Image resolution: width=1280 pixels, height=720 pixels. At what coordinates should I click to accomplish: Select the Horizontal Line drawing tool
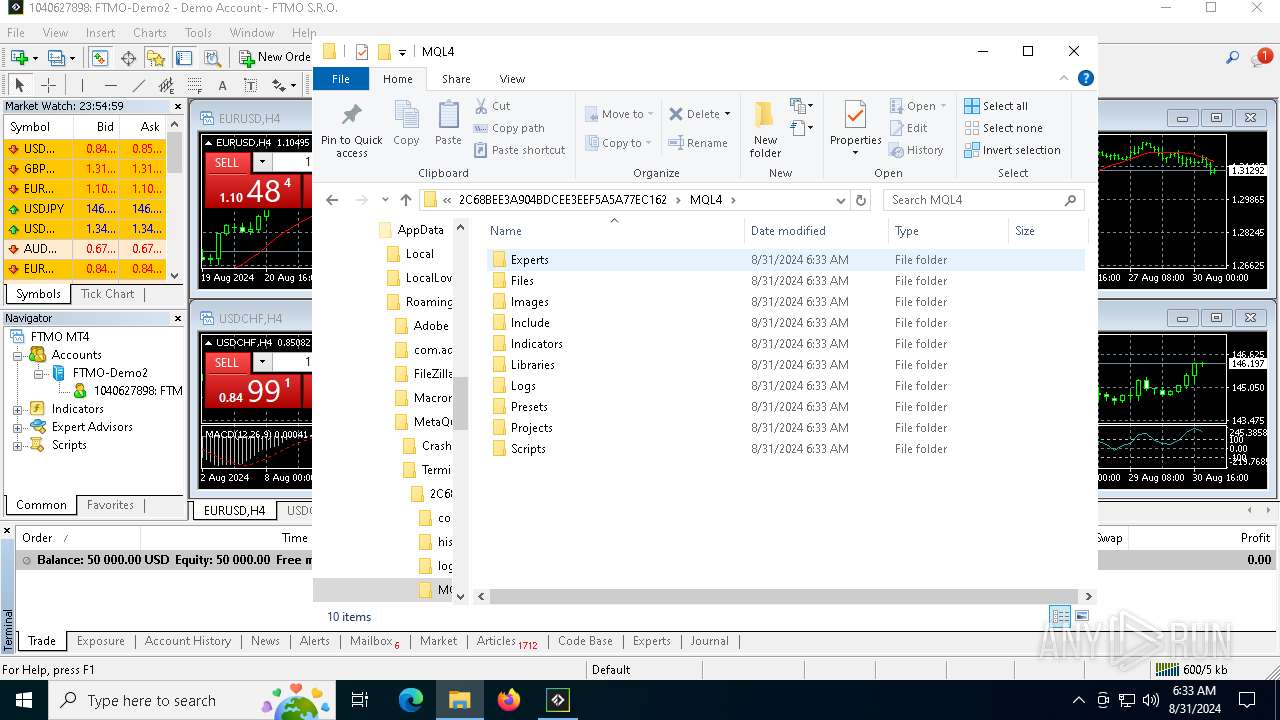(111, 85)
